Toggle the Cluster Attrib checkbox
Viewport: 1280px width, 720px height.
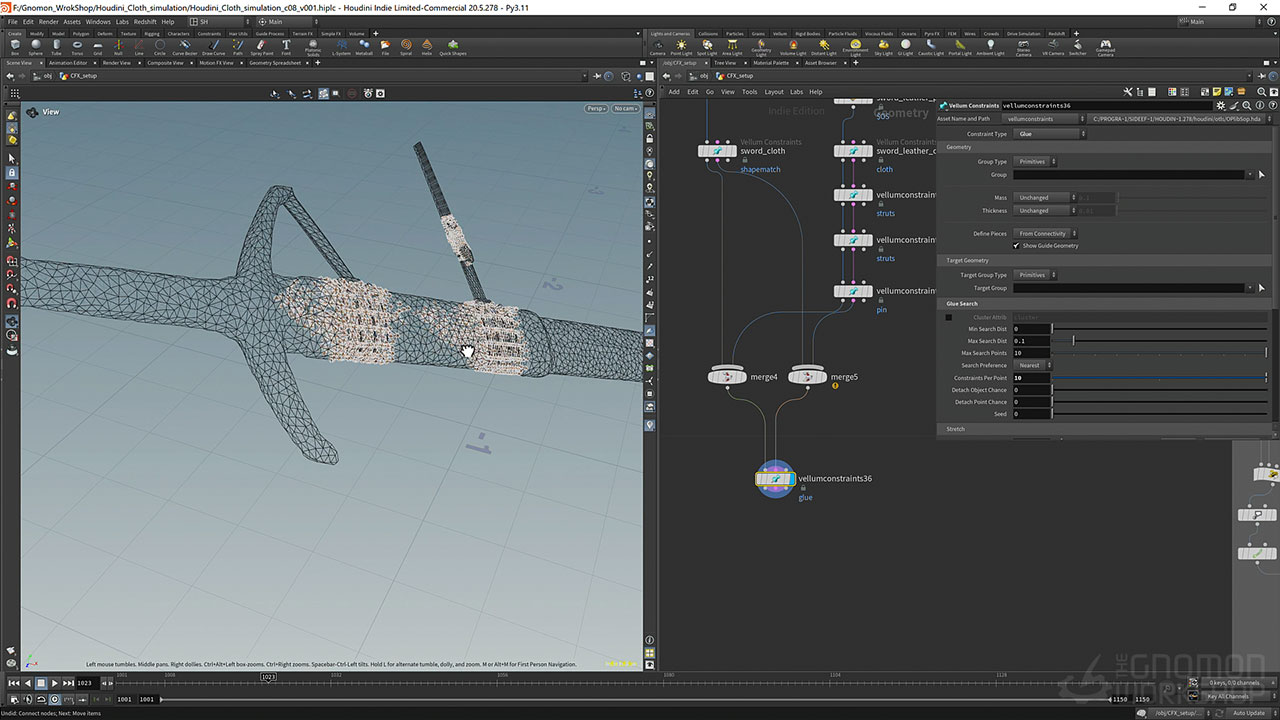point(949,318)
